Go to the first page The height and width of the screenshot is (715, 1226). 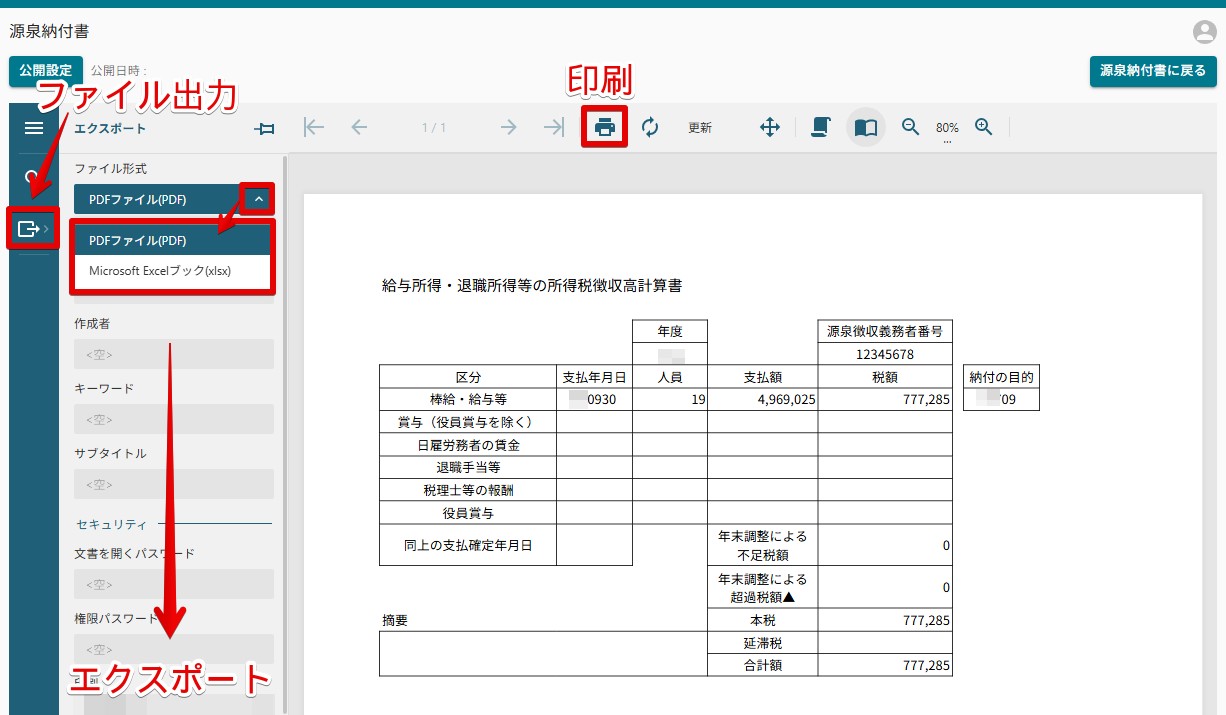[x=314, y=127]
